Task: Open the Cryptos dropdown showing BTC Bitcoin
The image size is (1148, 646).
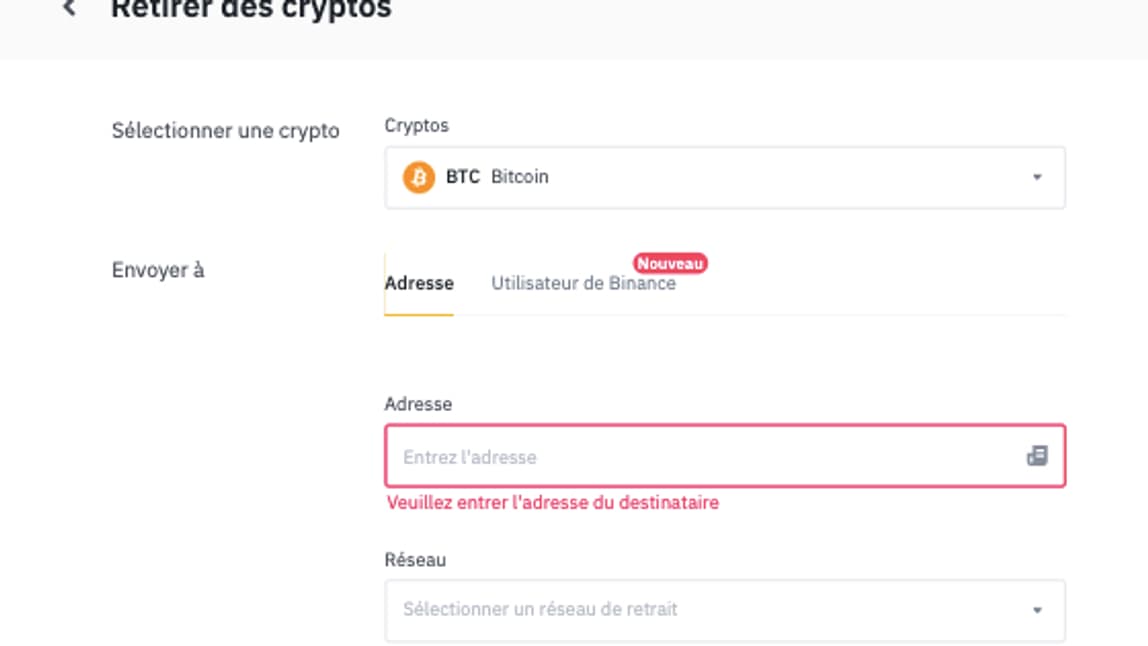Action: (x=724, y=177)
